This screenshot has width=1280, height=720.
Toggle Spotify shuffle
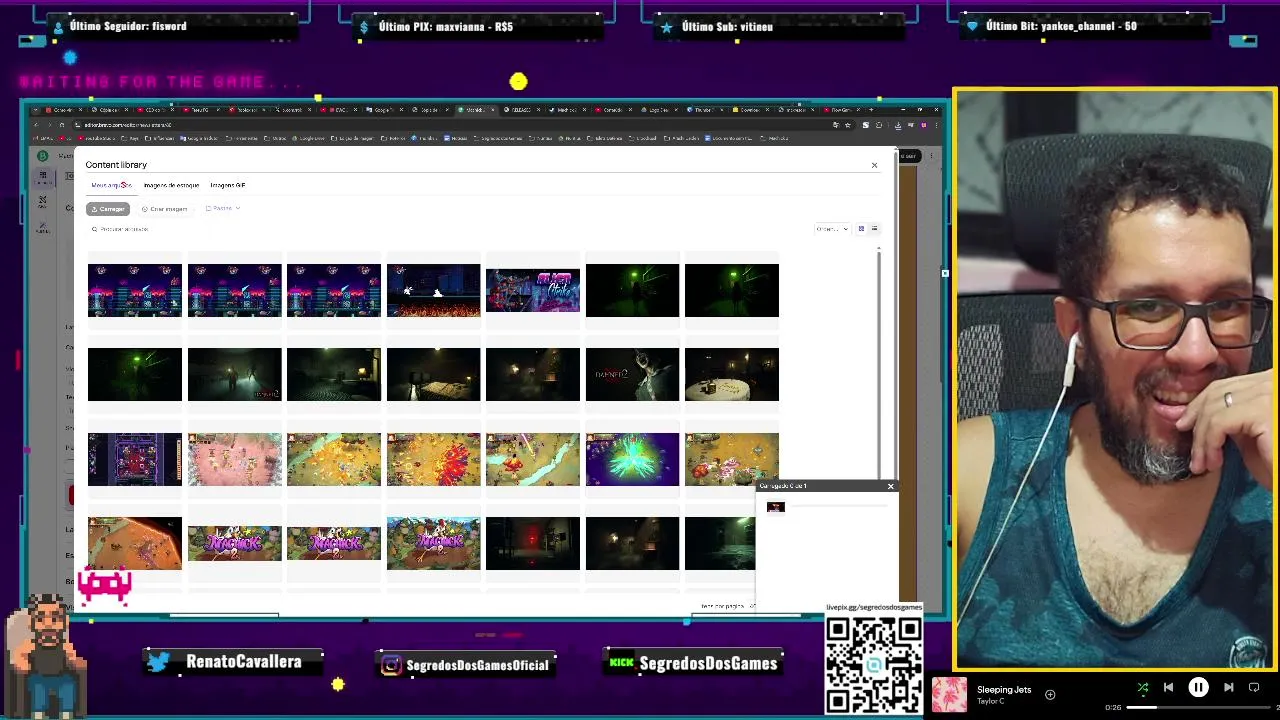coord(1143,687)
